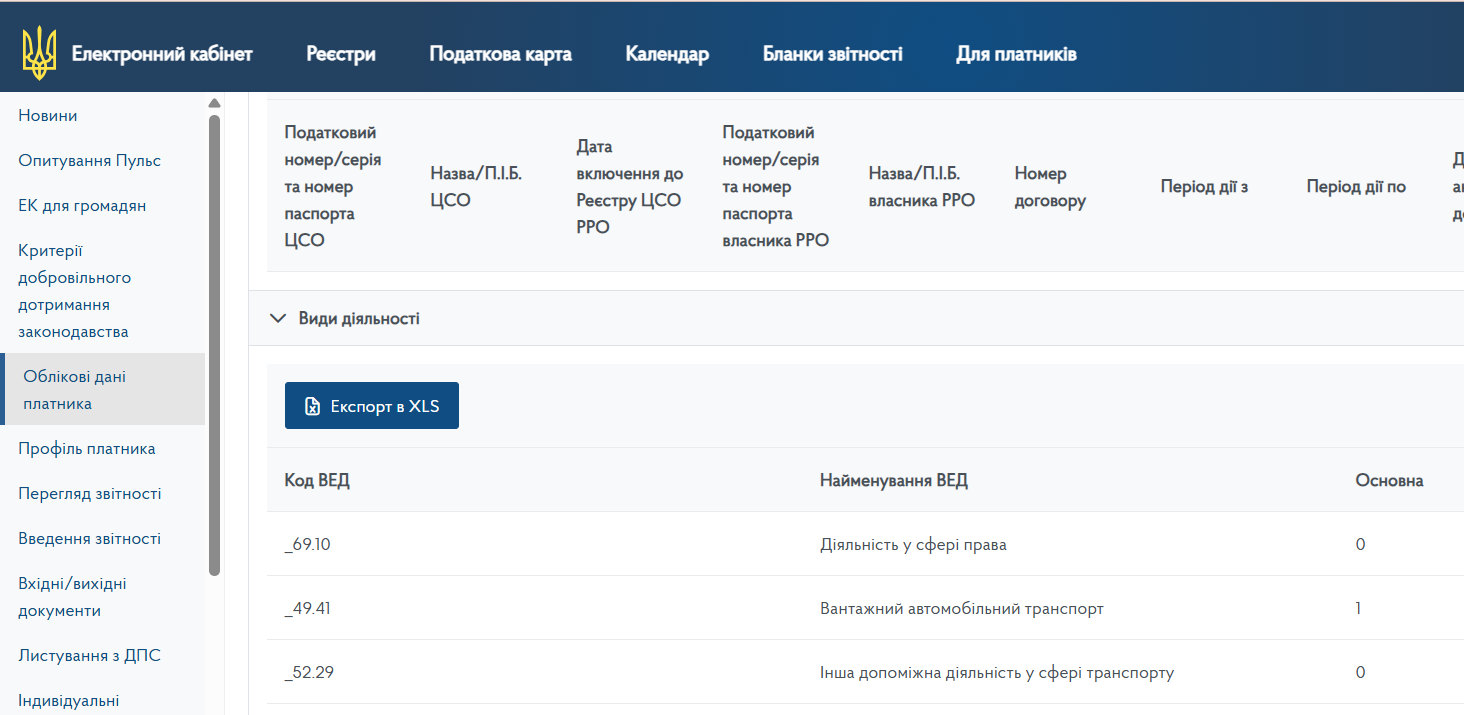1464x715 pixels.
Task: Navigate to ЕК для громадян
Action: [82, 206]
